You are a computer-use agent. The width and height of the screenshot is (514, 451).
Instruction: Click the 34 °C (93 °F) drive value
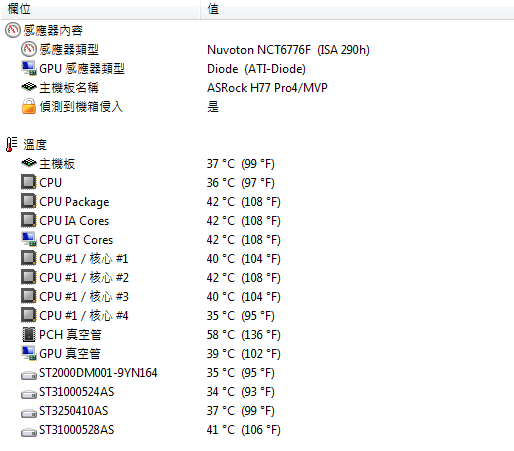click(x=241, y=392)
